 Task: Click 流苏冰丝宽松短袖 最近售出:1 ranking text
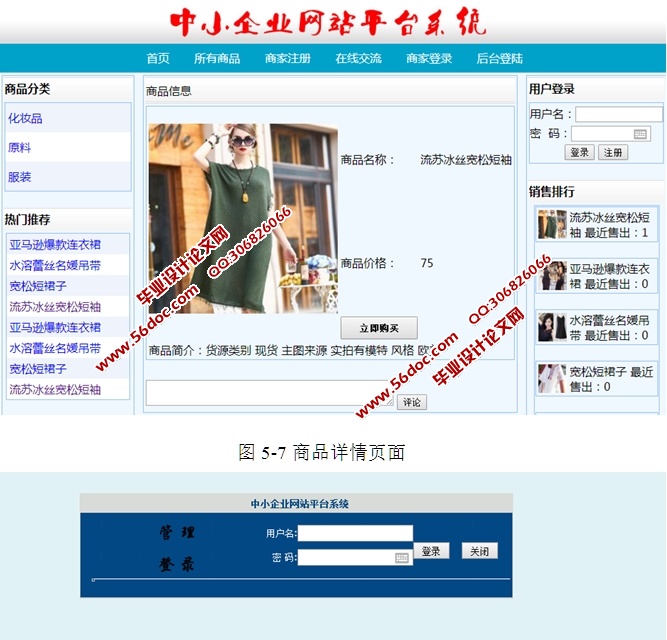610,225
